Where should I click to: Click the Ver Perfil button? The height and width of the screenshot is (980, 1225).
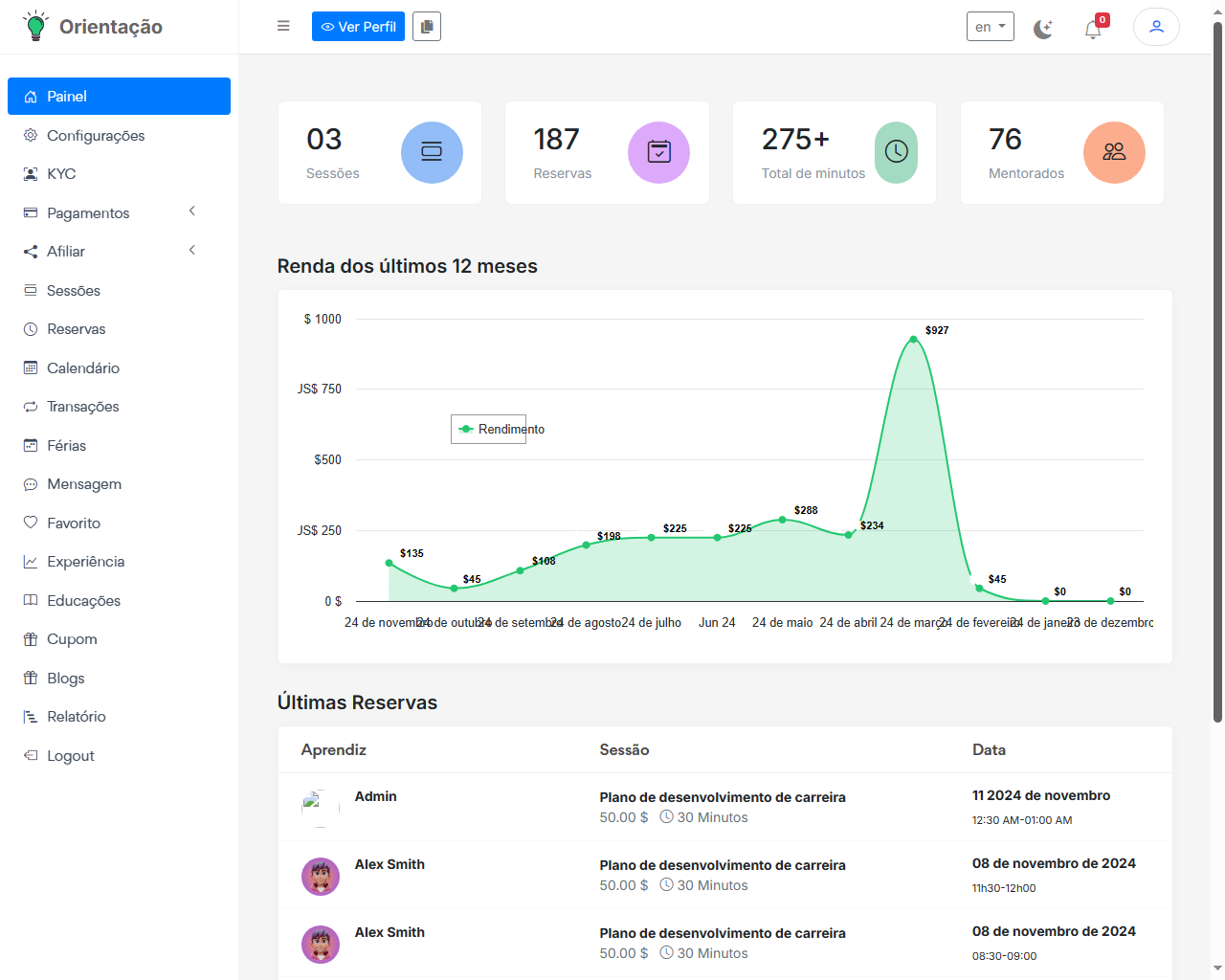pyautogui.click(x=358, y=27)
